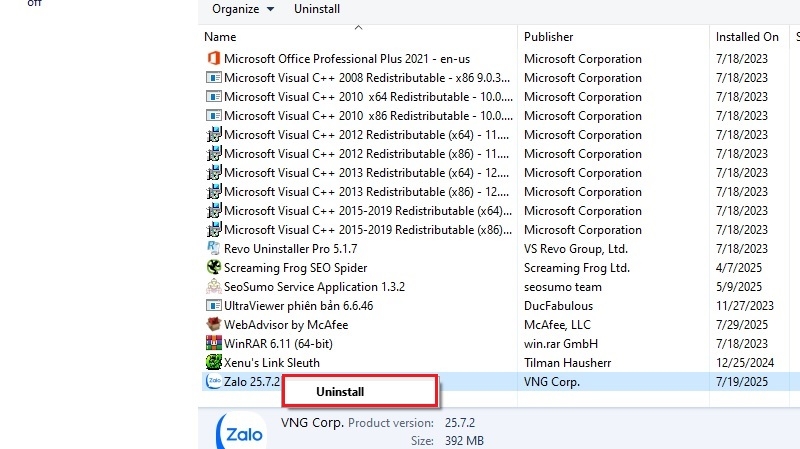
Task: Click the Revo Uninstaller Pro icon
Action: [213, 249]
